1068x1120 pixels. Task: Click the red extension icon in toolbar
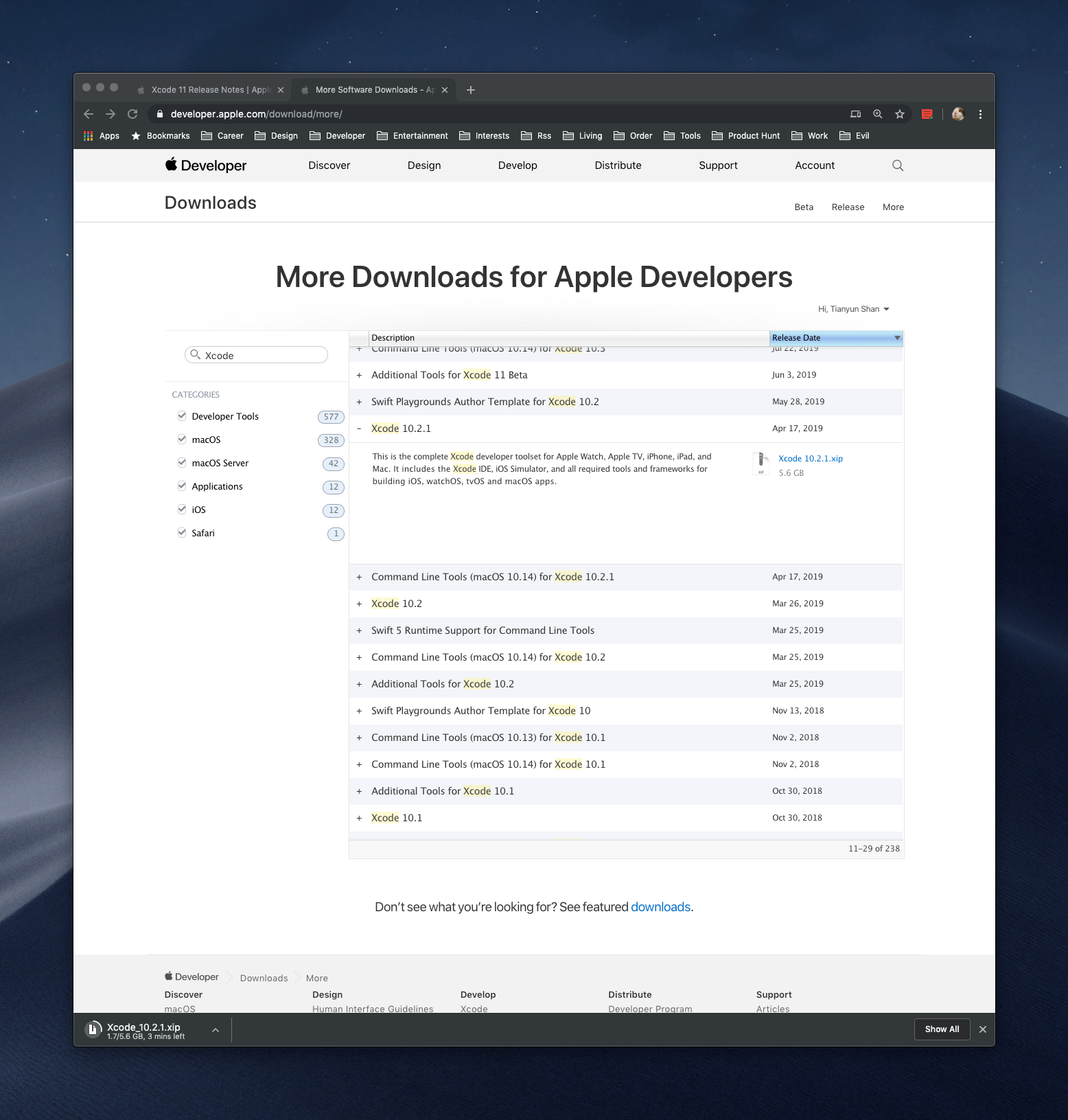[x=927, y=114]
